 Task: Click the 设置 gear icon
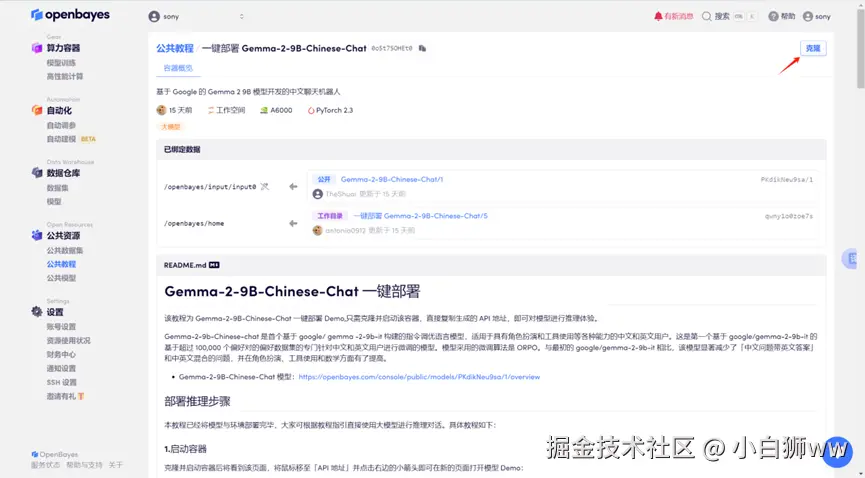(37, 312)
